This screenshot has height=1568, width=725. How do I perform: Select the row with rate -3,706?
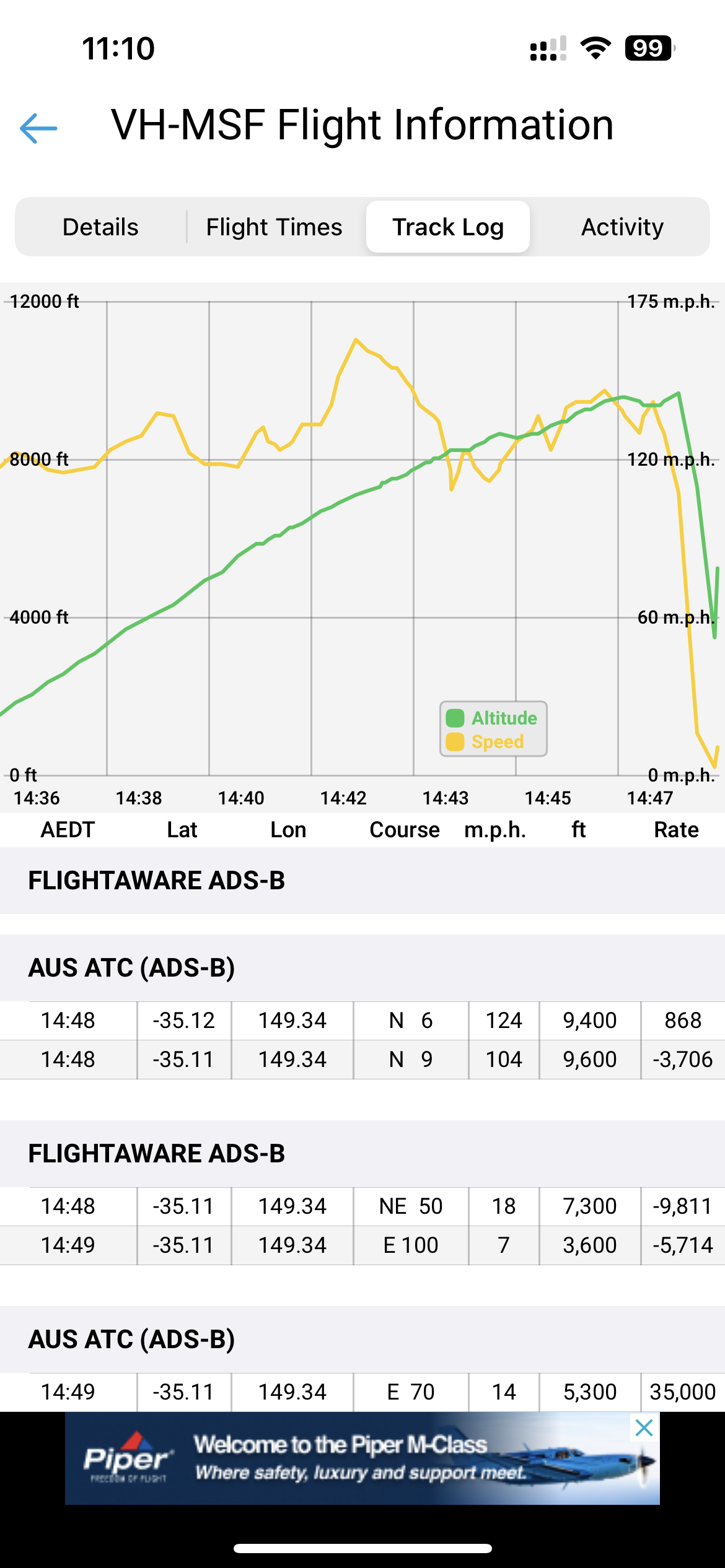[x=362, y=1059]
